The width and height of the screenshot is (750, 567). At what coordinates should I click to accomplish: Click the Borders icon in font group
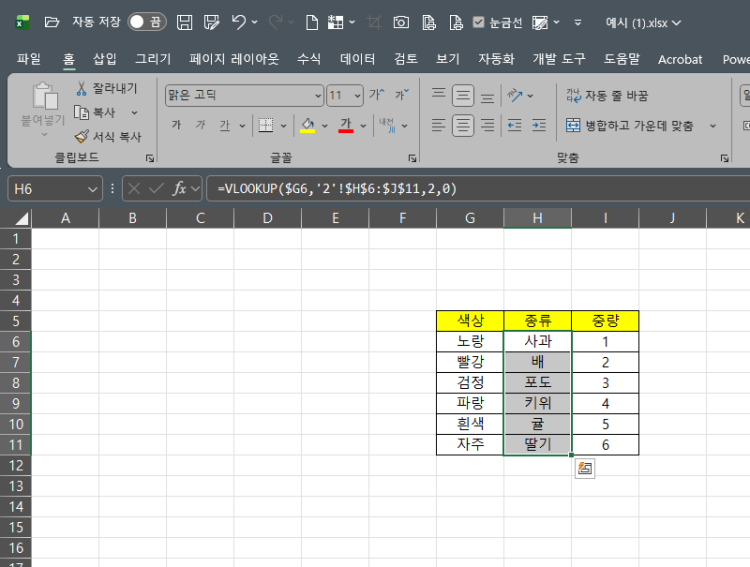click(265, 125)
